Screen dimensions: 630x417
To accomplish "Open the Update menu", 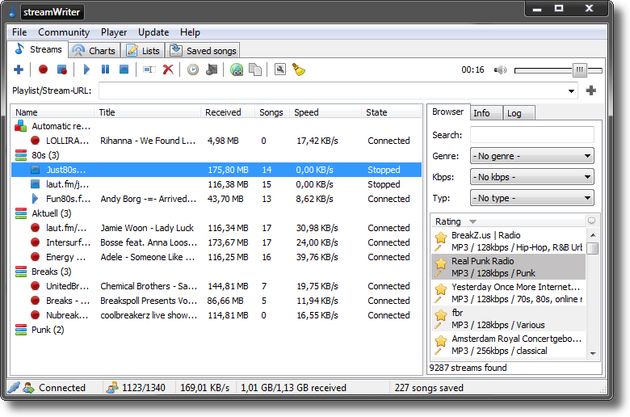I will tap(153, 32).
